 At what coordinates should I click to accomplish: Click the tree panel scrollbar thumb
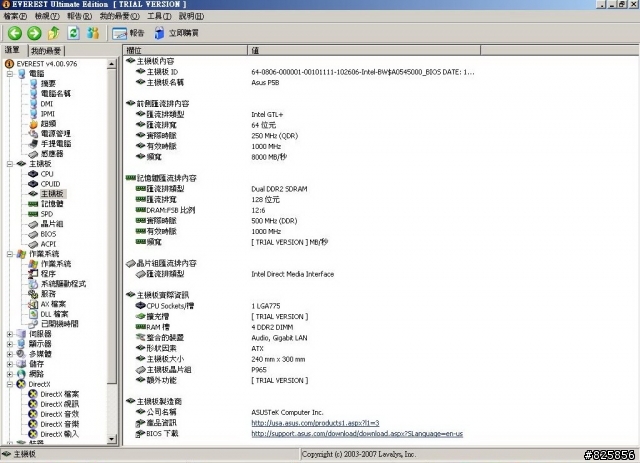111,226
